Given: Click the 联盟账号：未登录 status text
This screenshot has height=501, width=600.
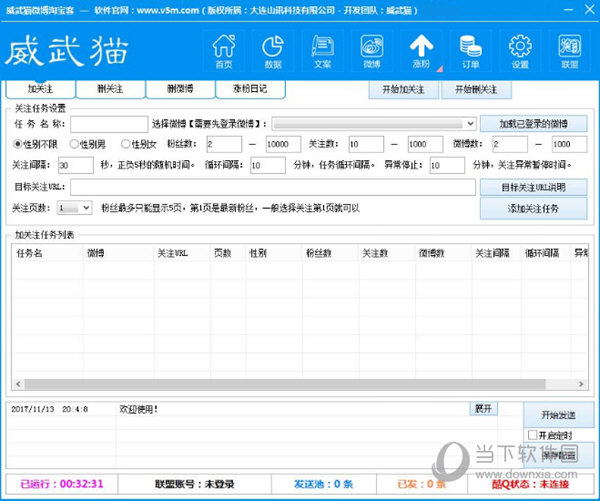Looking at the screenshot, I should [194, 484].
